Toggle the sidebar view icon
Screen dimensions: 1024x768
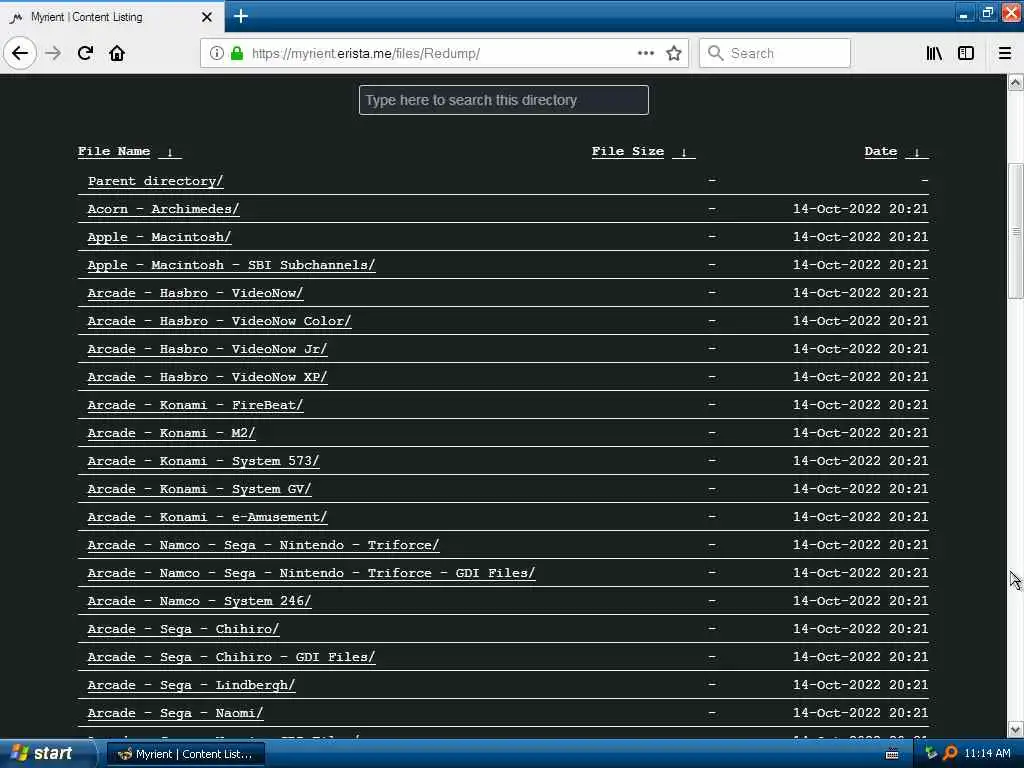coord(966,53)
